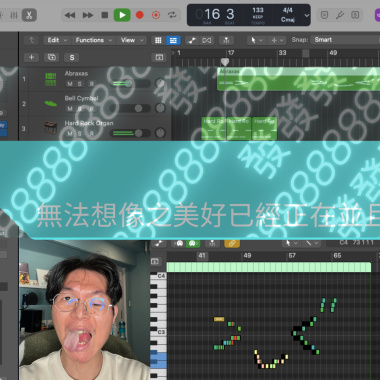Record-enable the Abraxas track

click(x=92, y=84)
